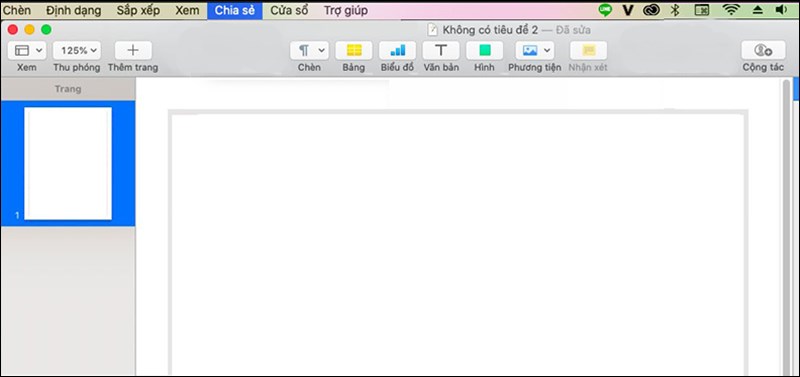Open the Xem menu in menu bar
Image resolution: width=800 pixels, height=377 pixels.
187,11
